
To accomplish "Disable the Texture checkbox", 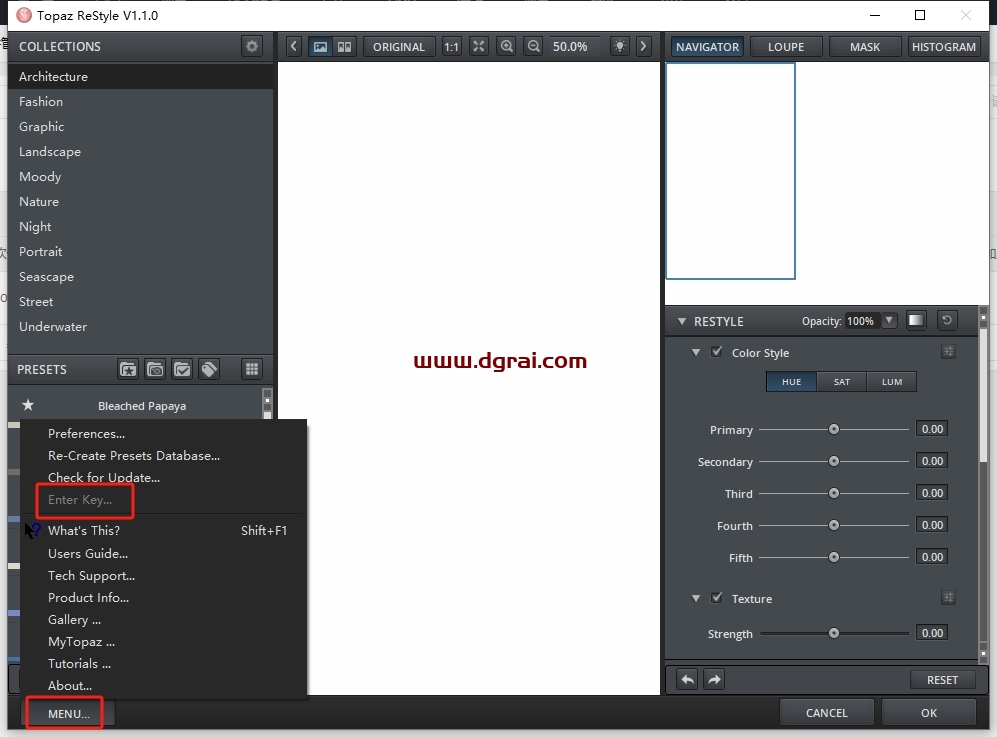I will tap(717, 598).
